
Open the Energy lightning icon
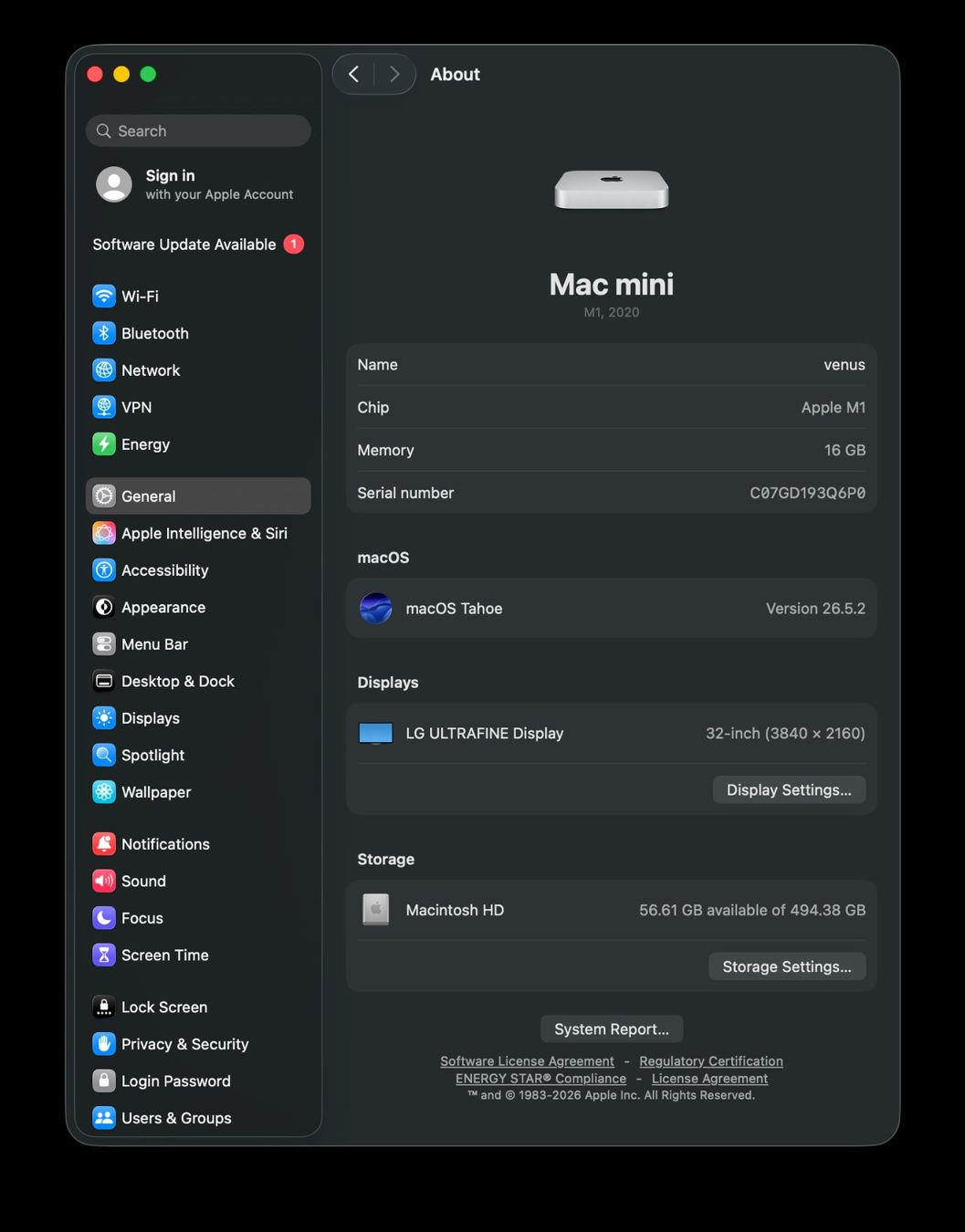coord(104,444)
